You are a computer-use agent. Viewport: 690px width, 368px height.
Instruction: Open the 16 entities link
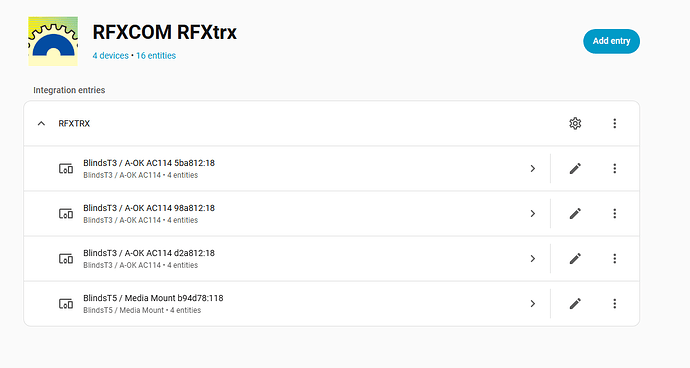click(156, 56)
